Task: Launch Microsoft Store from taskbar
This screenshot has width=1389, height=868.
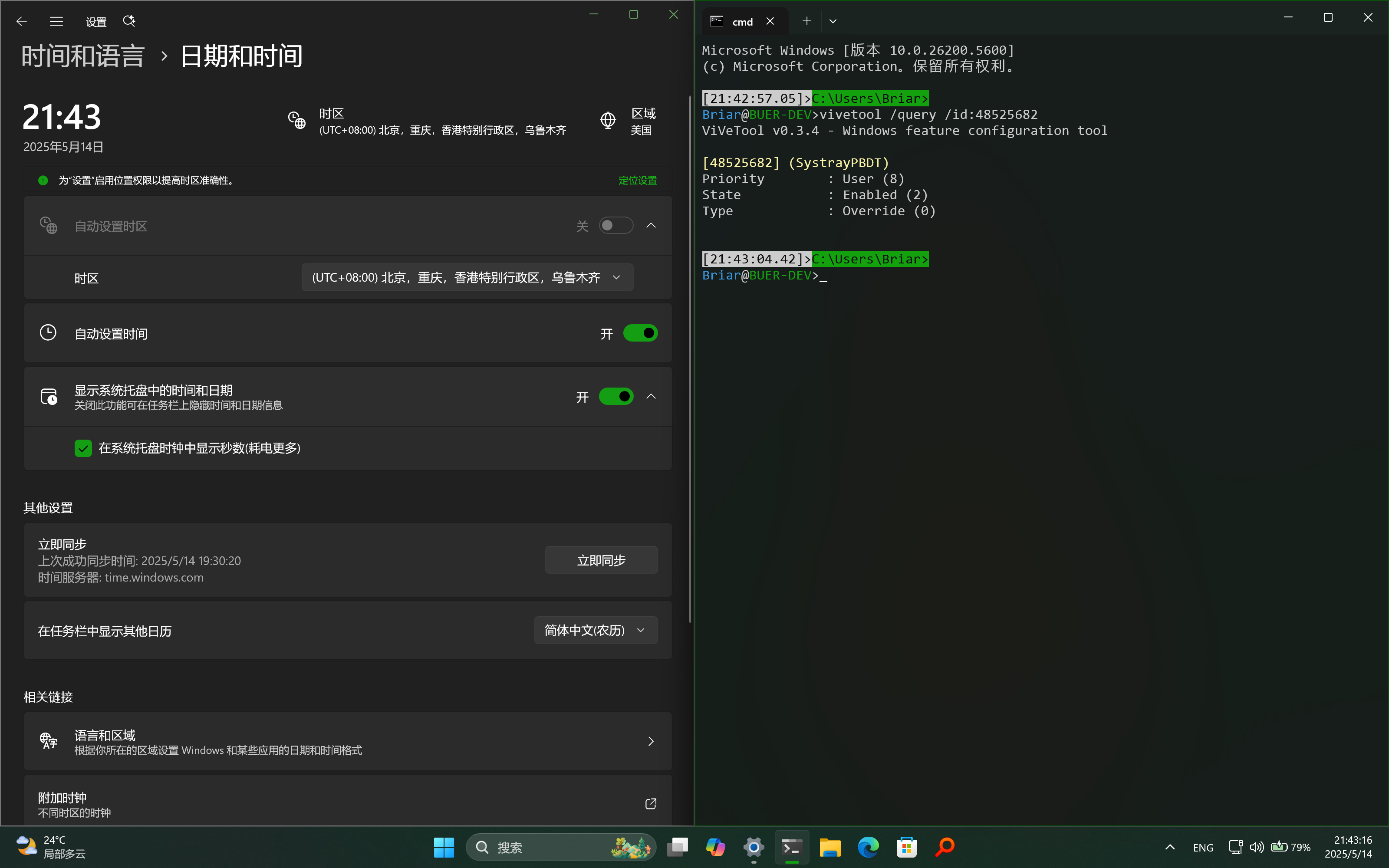Action: tap(906, 847)
